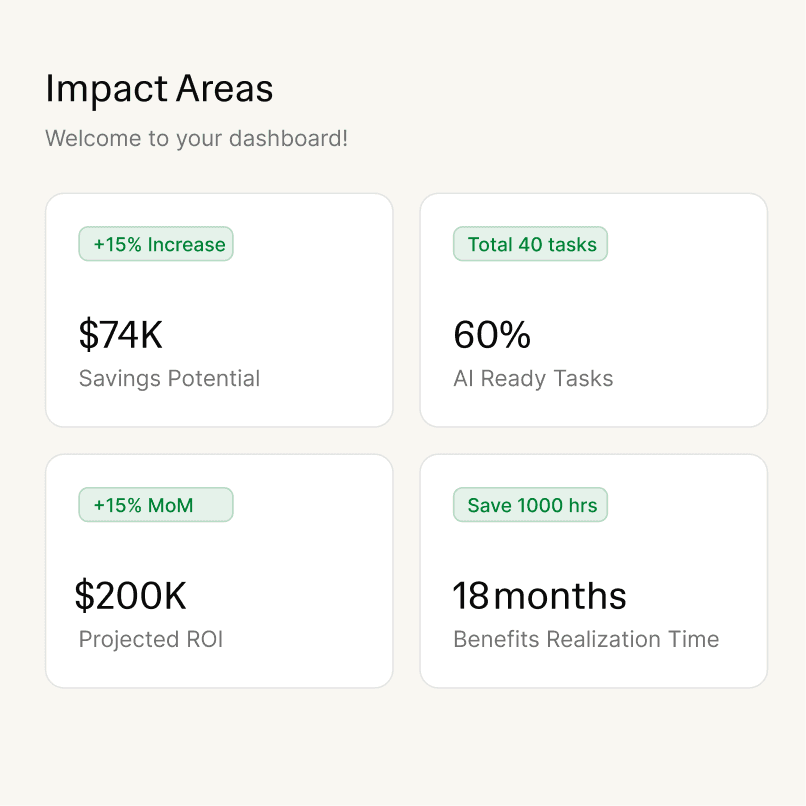Click the $200K value
The width and height of the screenshot is (806, 806).
point(130,596)
